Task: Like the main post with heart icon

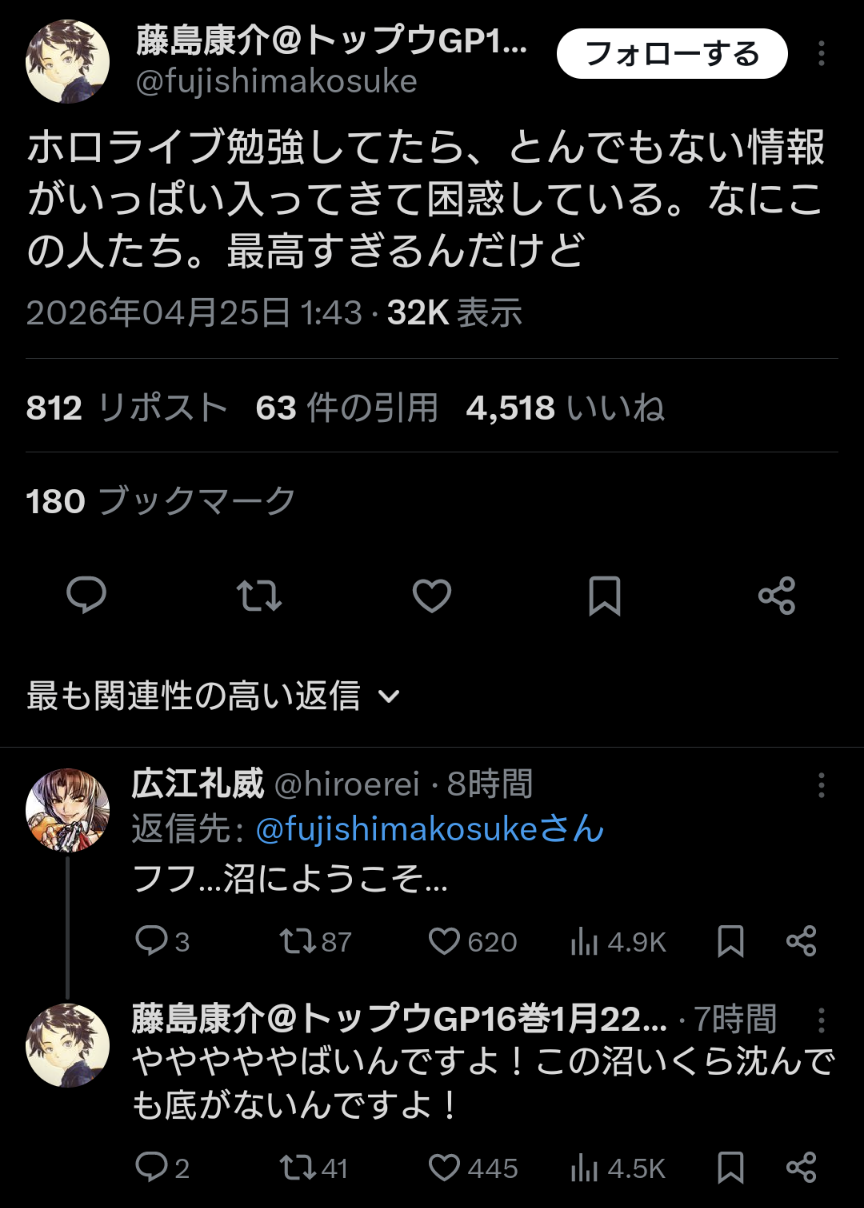Action: tap(432, 596)
